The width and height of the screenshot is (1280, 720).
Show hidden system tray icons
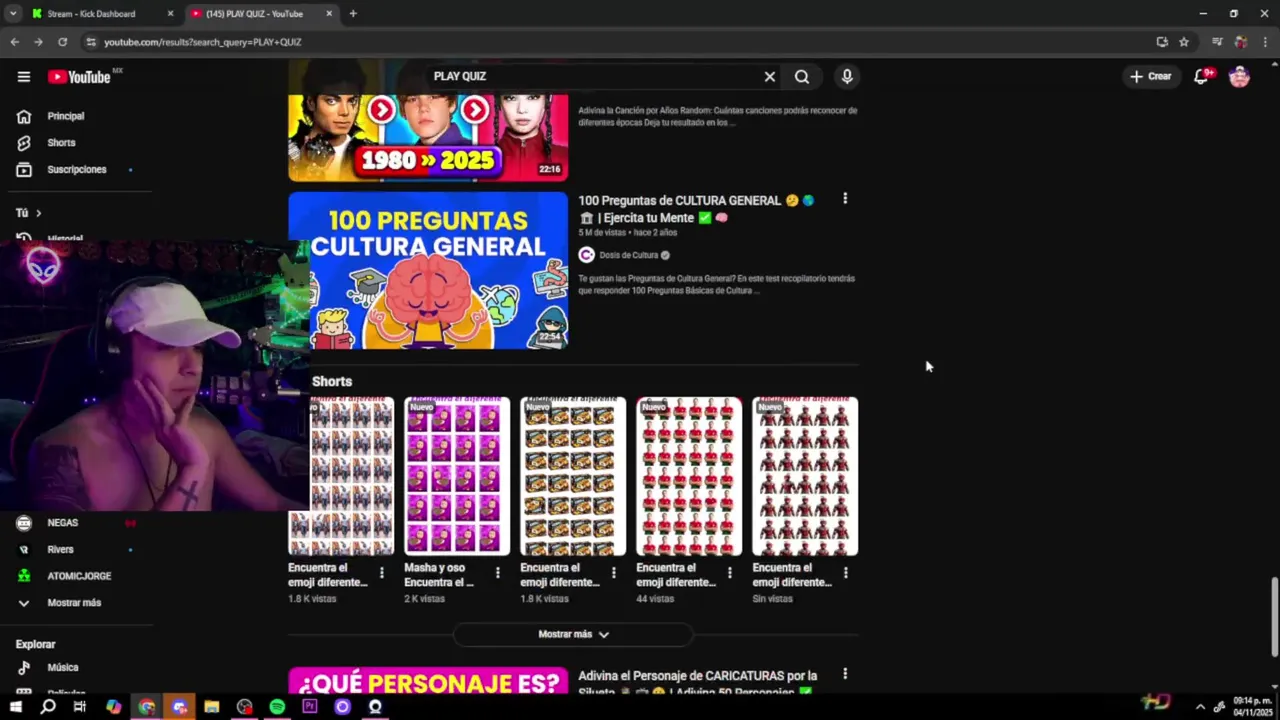[1200, 707]
